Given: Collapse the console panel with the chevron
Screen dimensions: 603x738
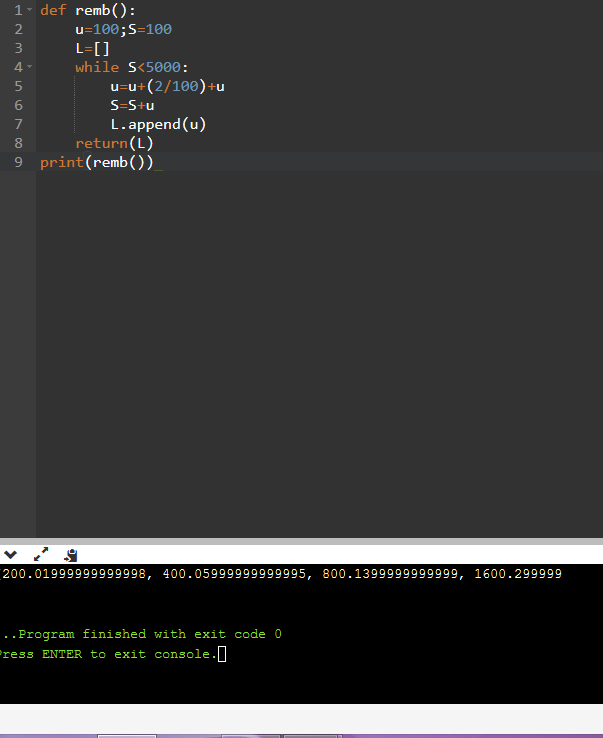Looking at the screenshot, I should coord(11,553).
